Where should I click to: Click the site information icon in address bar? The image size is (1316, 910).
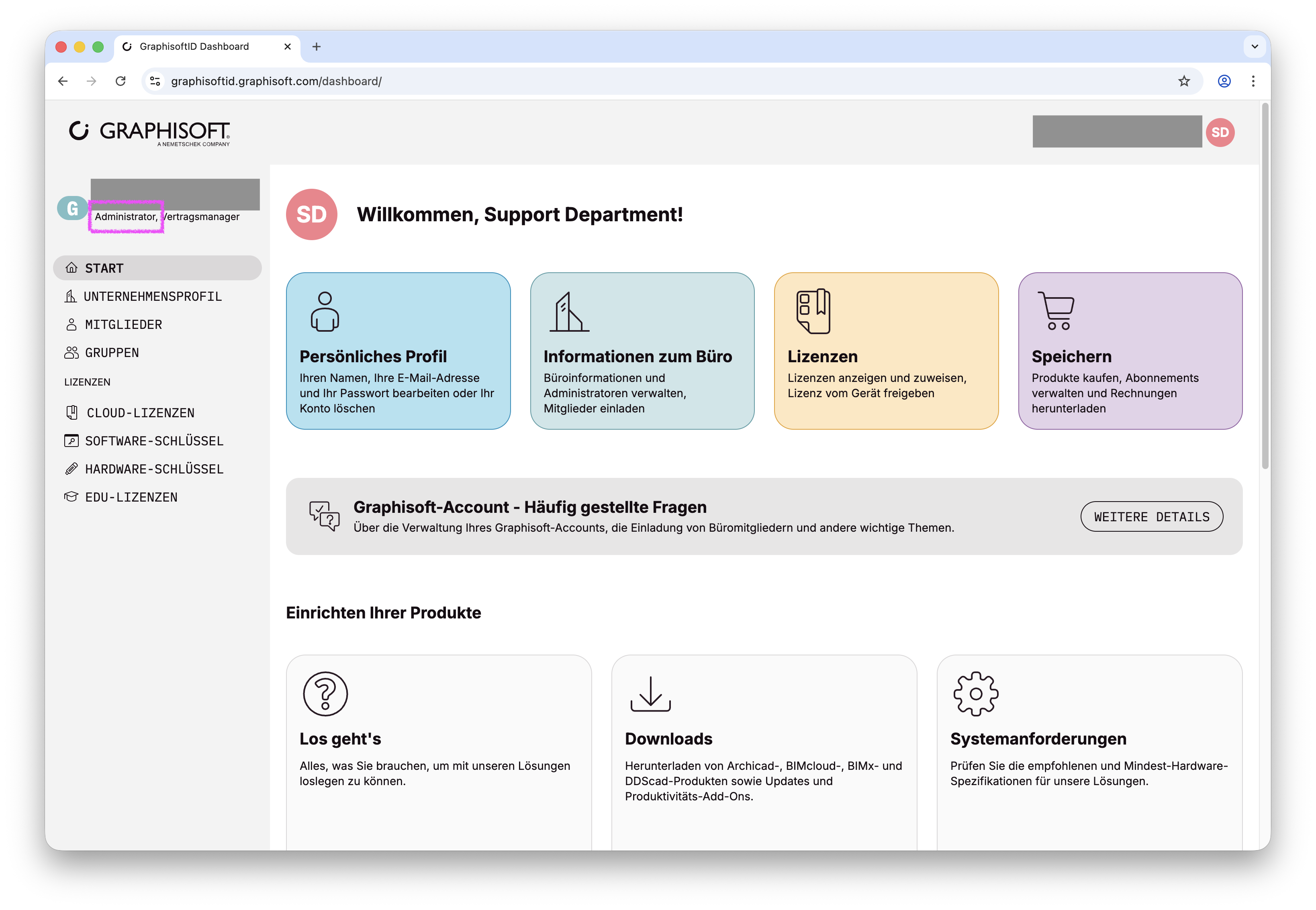[x=155, y=81]
